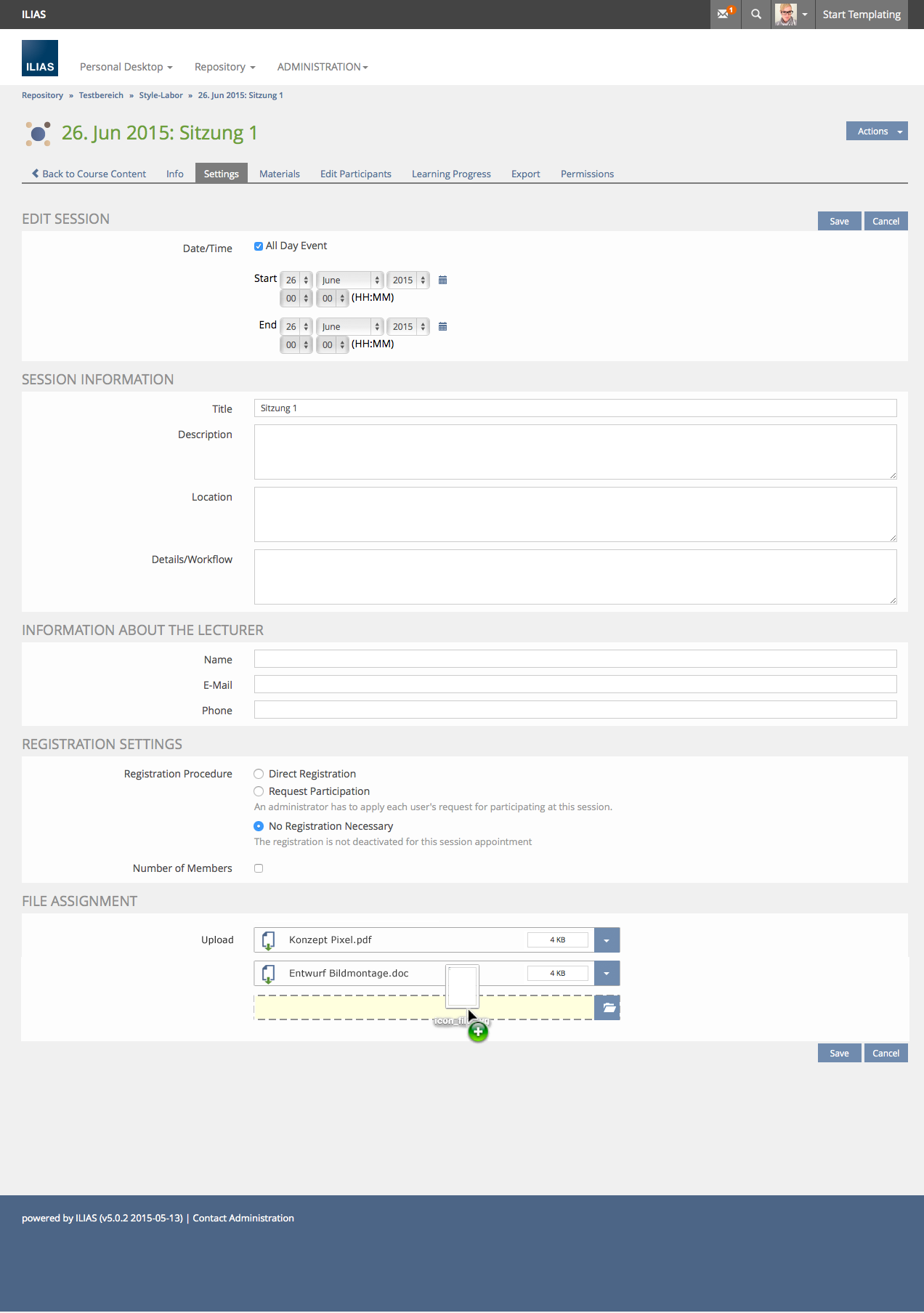Open the End date calendar picker

[x=442, y=327]
